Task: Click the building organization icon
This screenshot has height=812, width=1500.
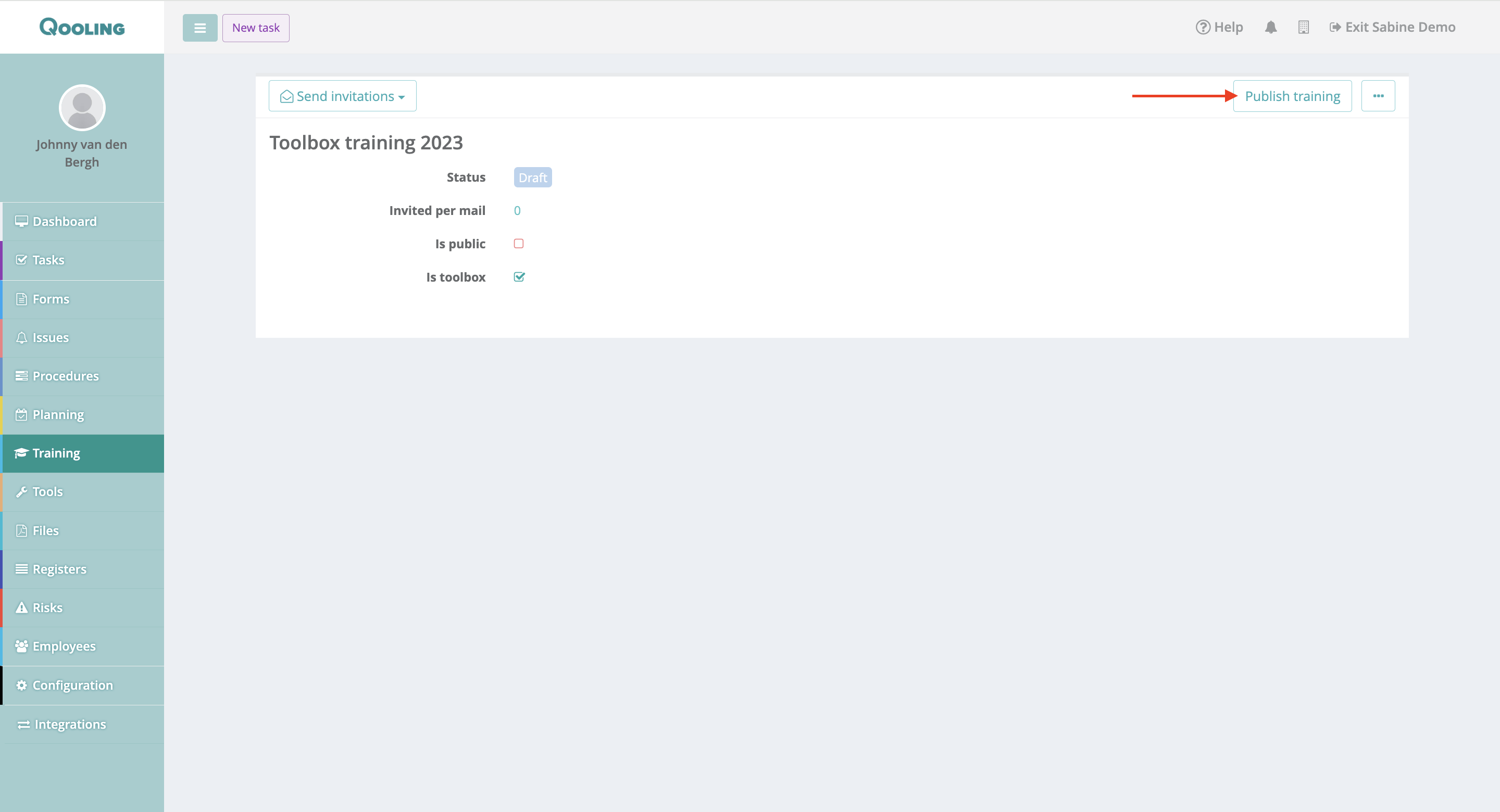Action: point(1303,28)
